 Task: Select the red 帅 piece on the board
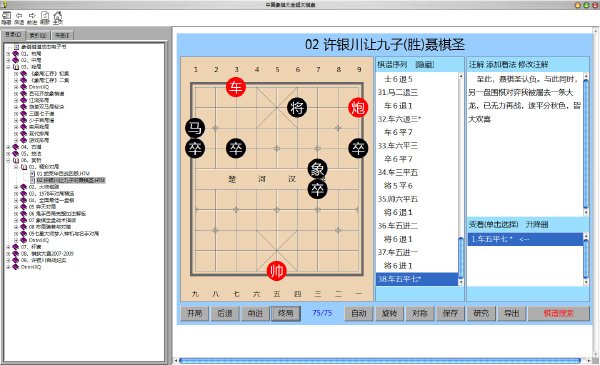(x=276, y=271)
